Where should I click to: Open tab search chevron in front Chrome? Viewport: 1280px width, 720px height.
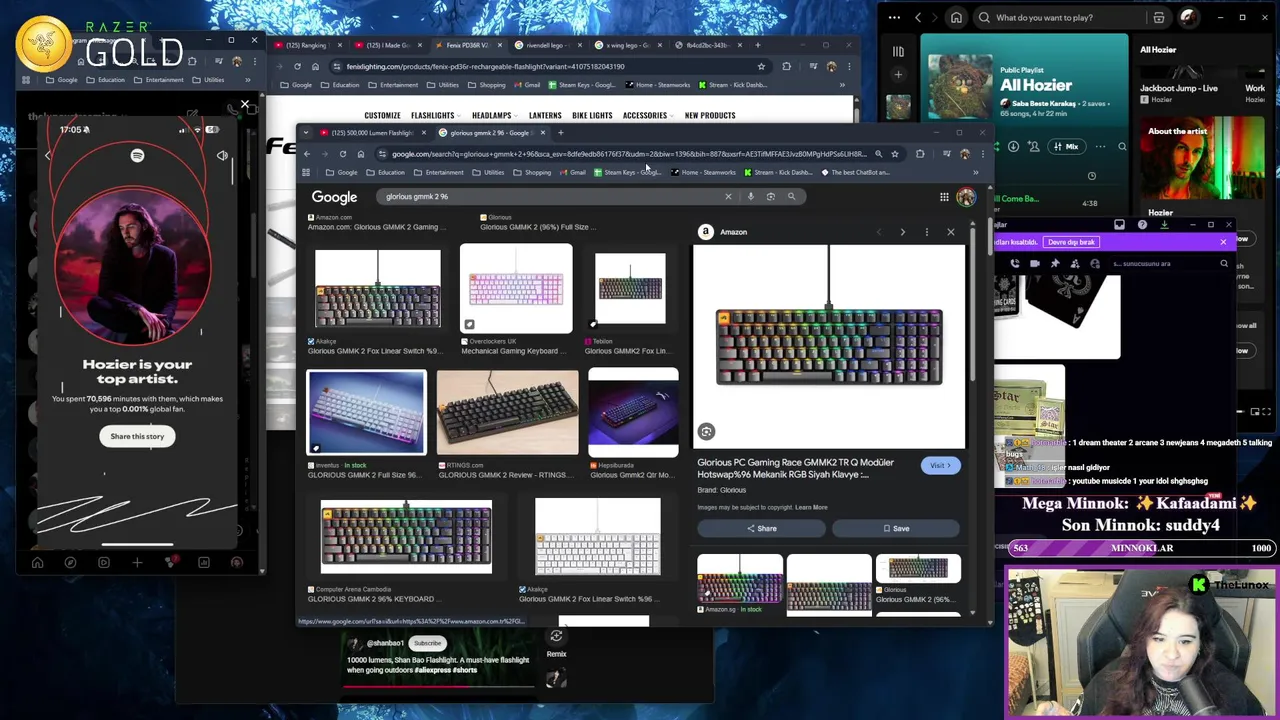pyautogui.click(x=307, y=132)
